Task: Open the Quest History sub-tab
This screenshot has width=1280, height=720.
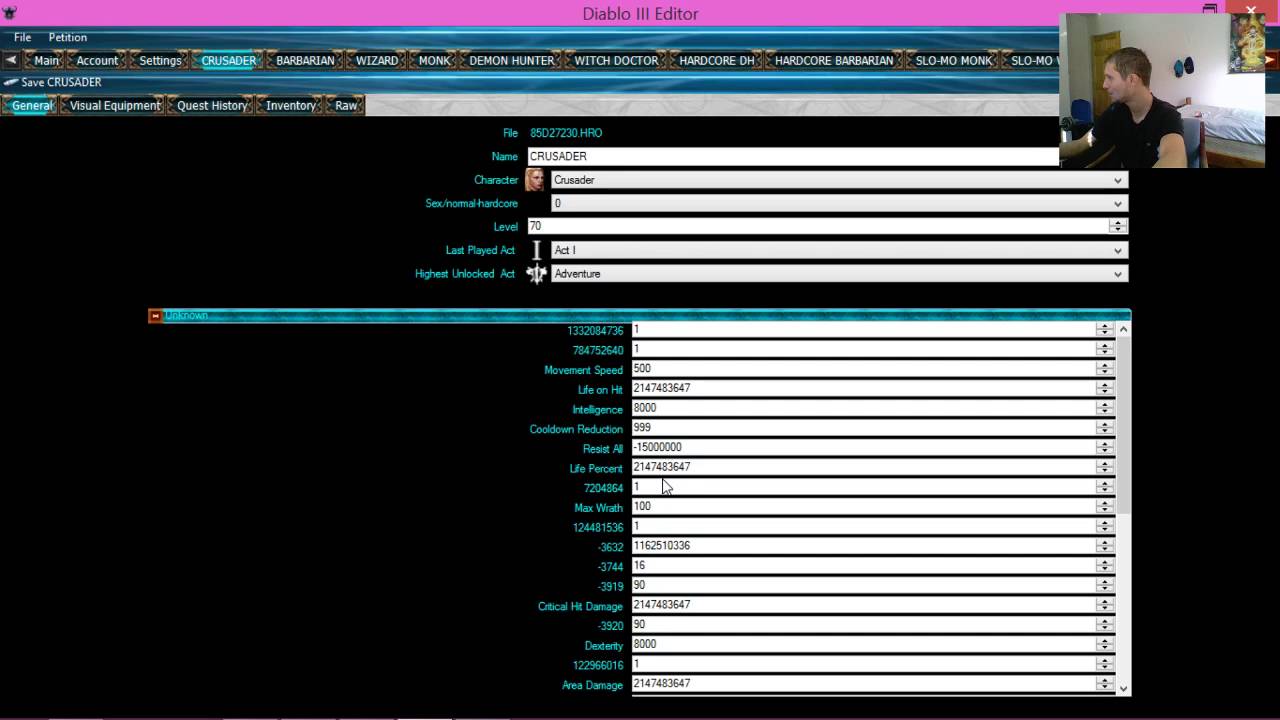Action: coord(212,105)
